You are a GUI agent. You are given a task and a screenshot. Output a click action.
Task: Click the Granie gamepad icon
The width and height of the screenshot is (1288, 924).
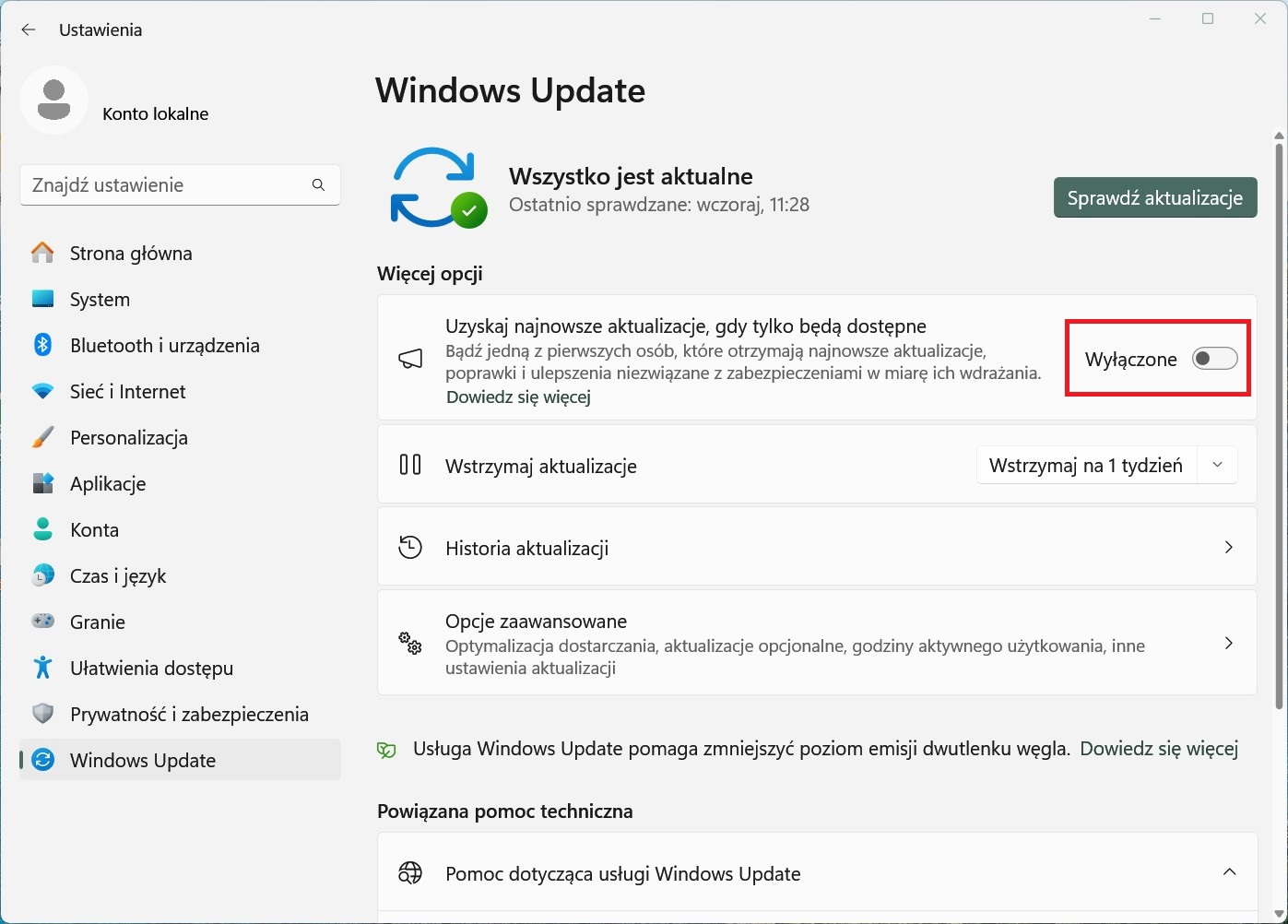point(42,622)
